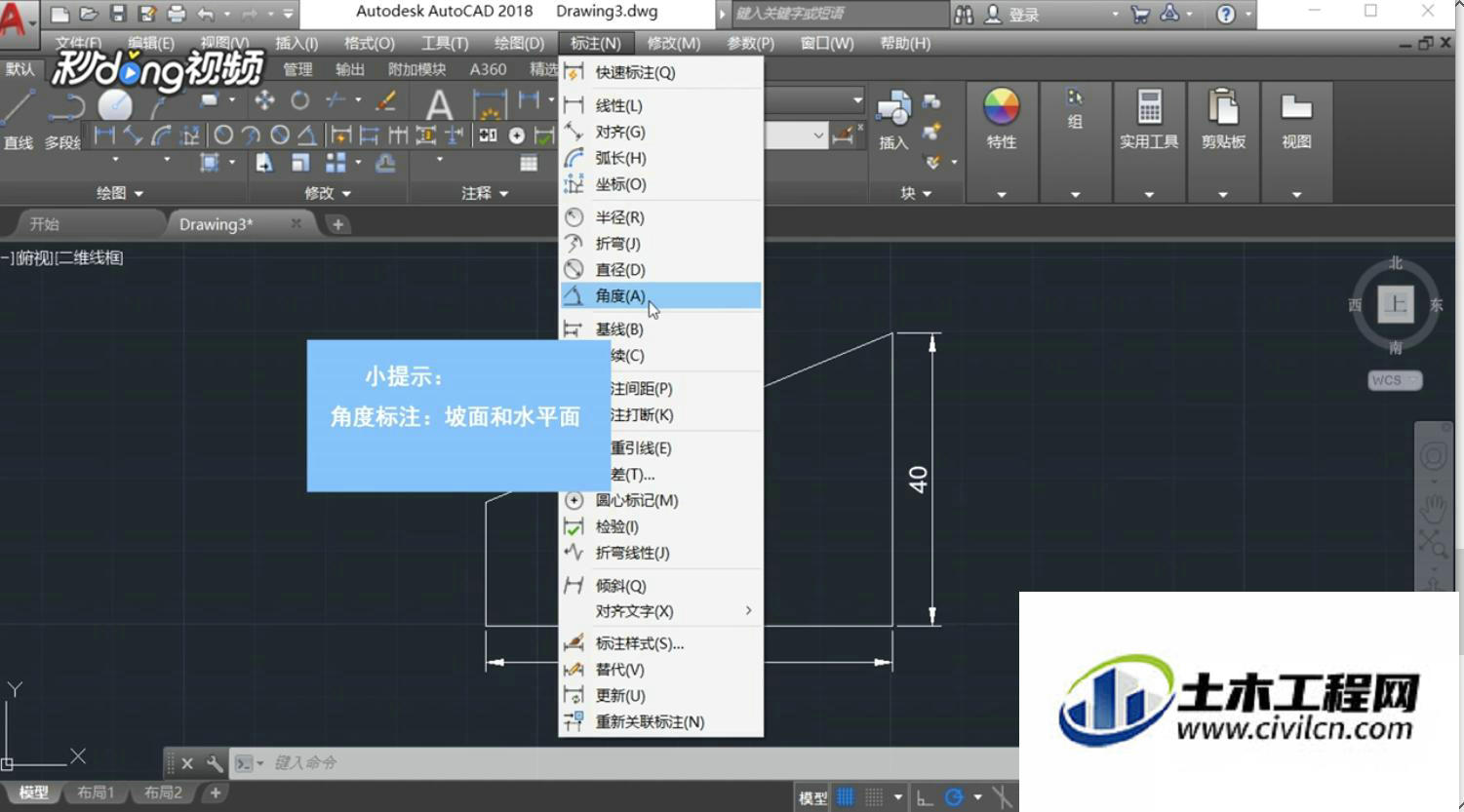Image resolution: width=1464 pixels, height=812 pixels.
Task: Click the New file icon in quick access
Action: pyautogui.click(x=59, y=14)
